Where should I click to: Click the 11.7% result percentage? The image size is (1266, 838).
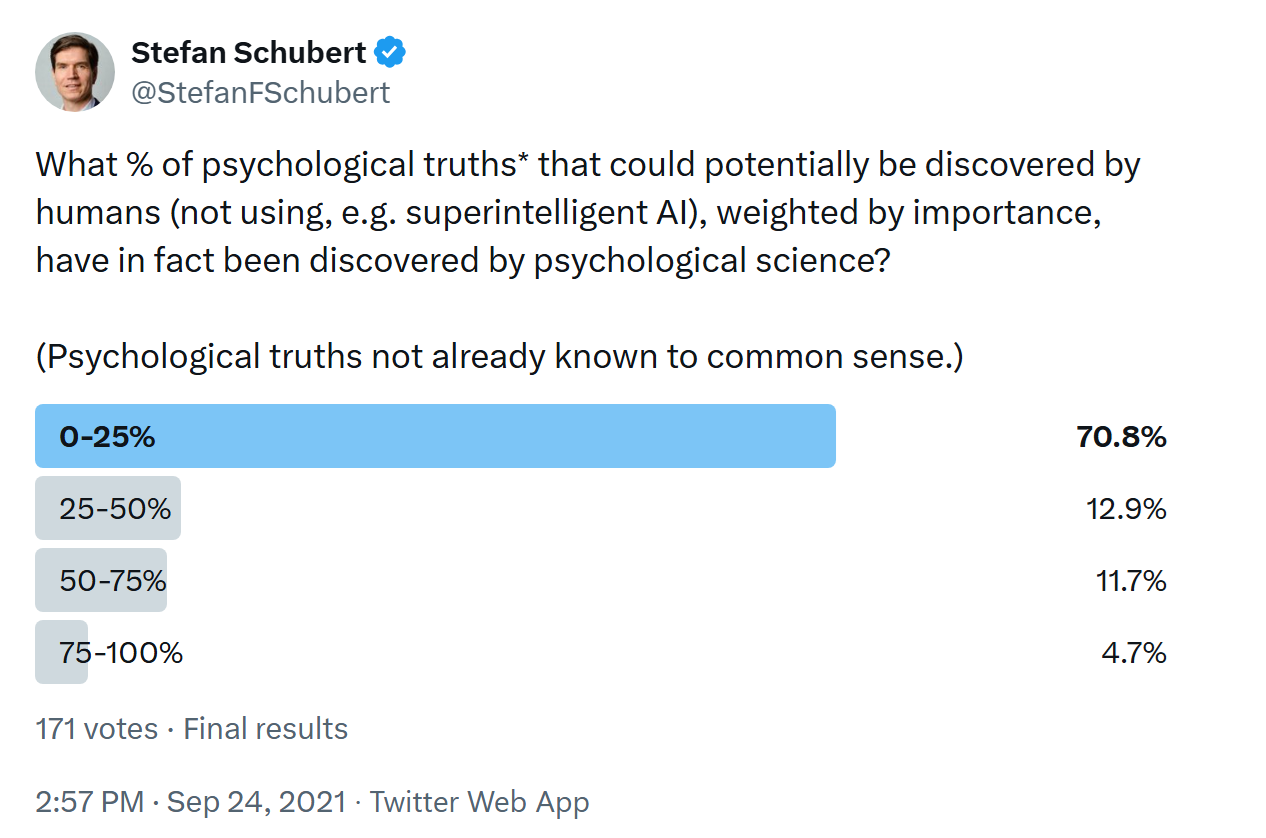(1131, 581)
